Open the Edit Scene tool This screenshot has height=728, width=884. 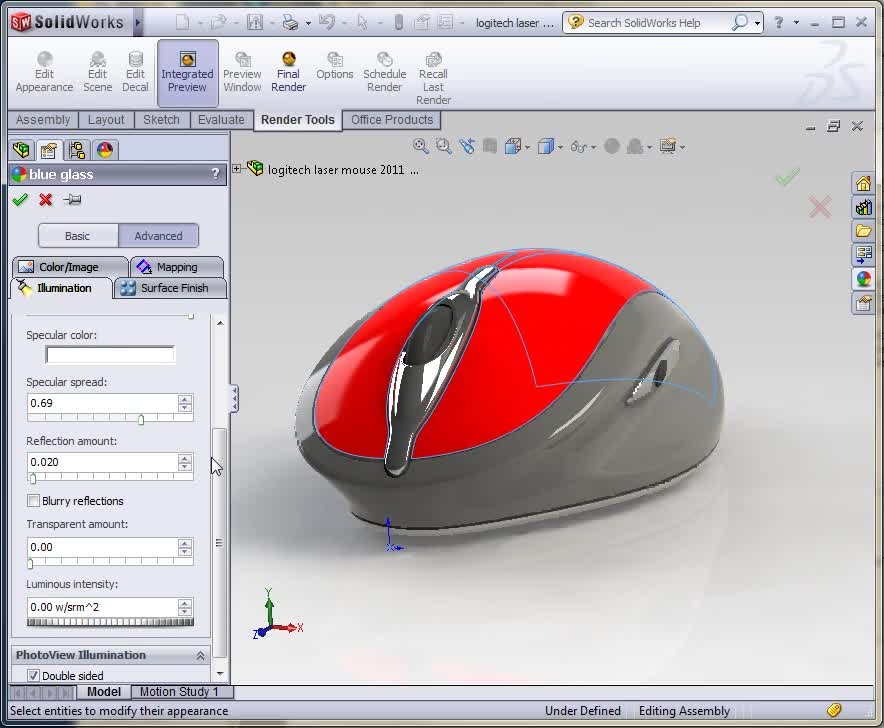click(x=98, y=72)
